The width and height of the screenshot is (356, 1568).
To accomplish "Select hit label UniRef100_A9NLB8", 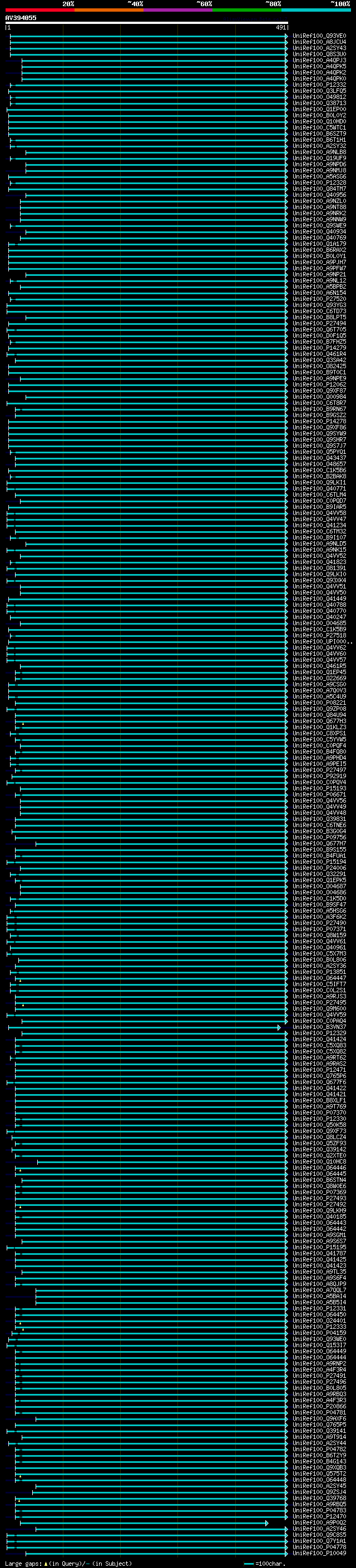I will click(x=319, y=152).
